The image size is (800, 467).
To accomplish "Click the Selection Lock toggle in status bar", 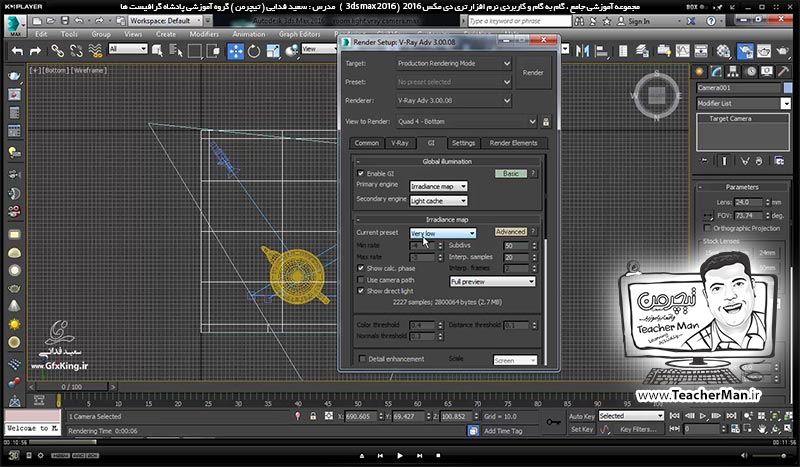I will tap(313, 416).
